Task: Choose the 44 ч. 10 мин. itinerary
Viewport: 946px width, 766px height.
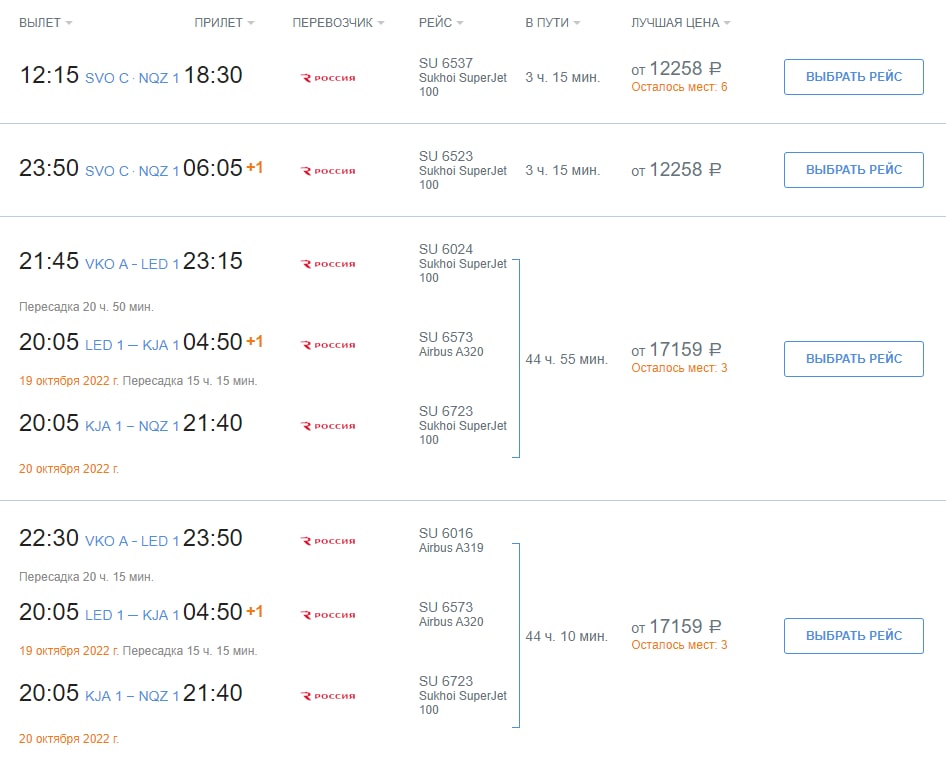Action: point(853,636)
